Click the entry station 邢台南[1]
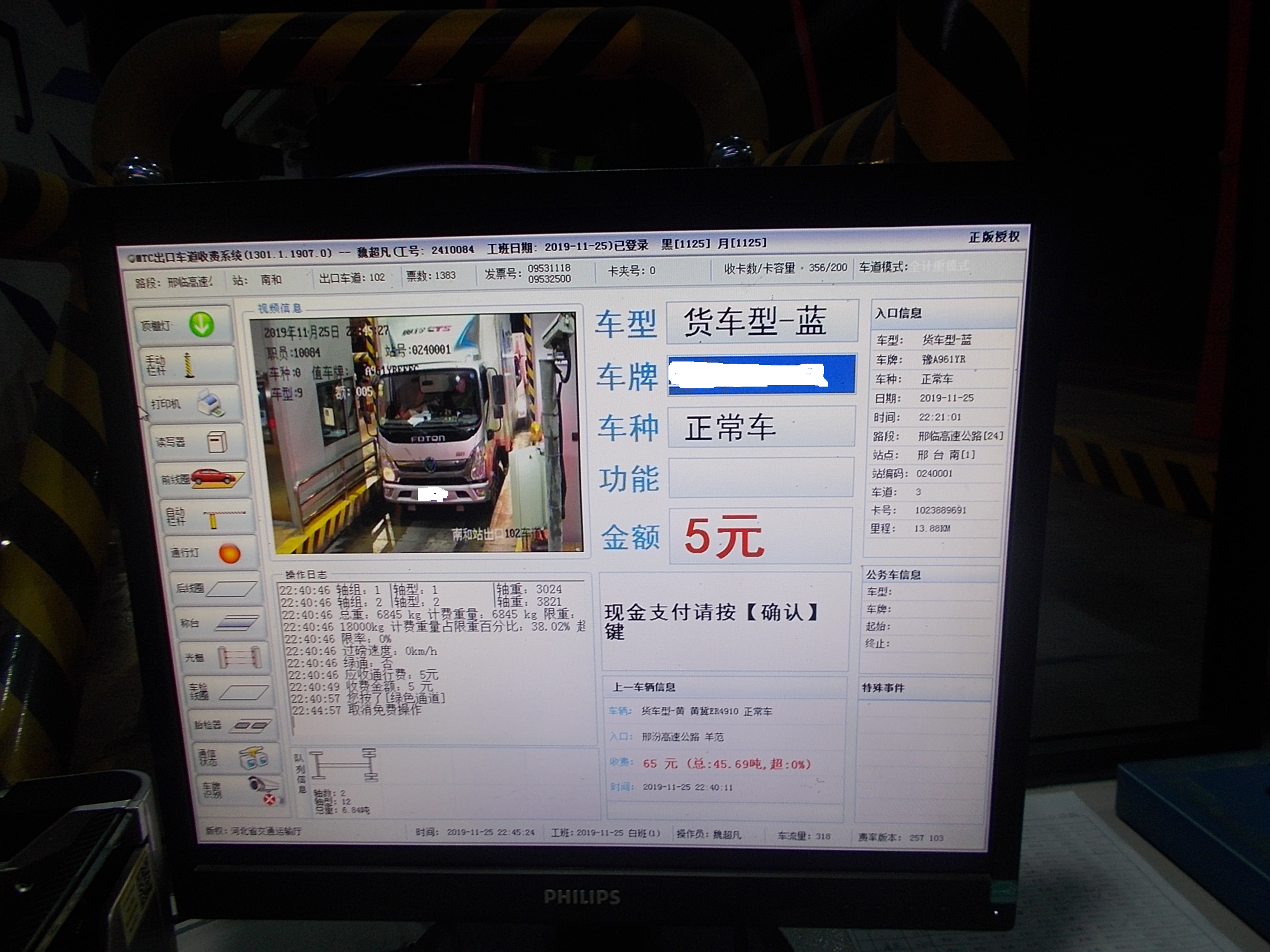The height and width of the screenshot is (952, 1270). [946, 455]
